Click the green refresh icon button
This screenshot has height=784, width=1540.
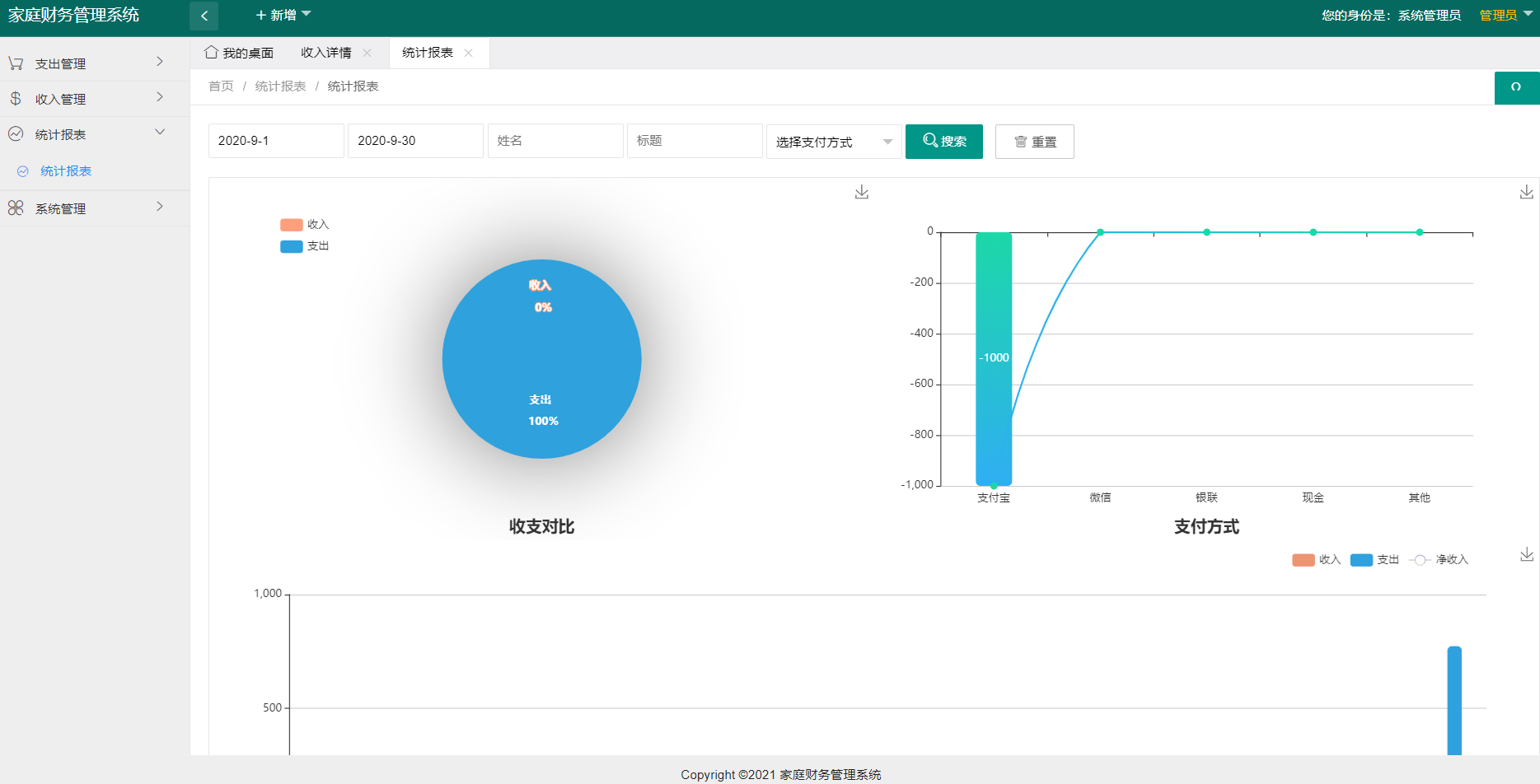[x=1516, y=87]
